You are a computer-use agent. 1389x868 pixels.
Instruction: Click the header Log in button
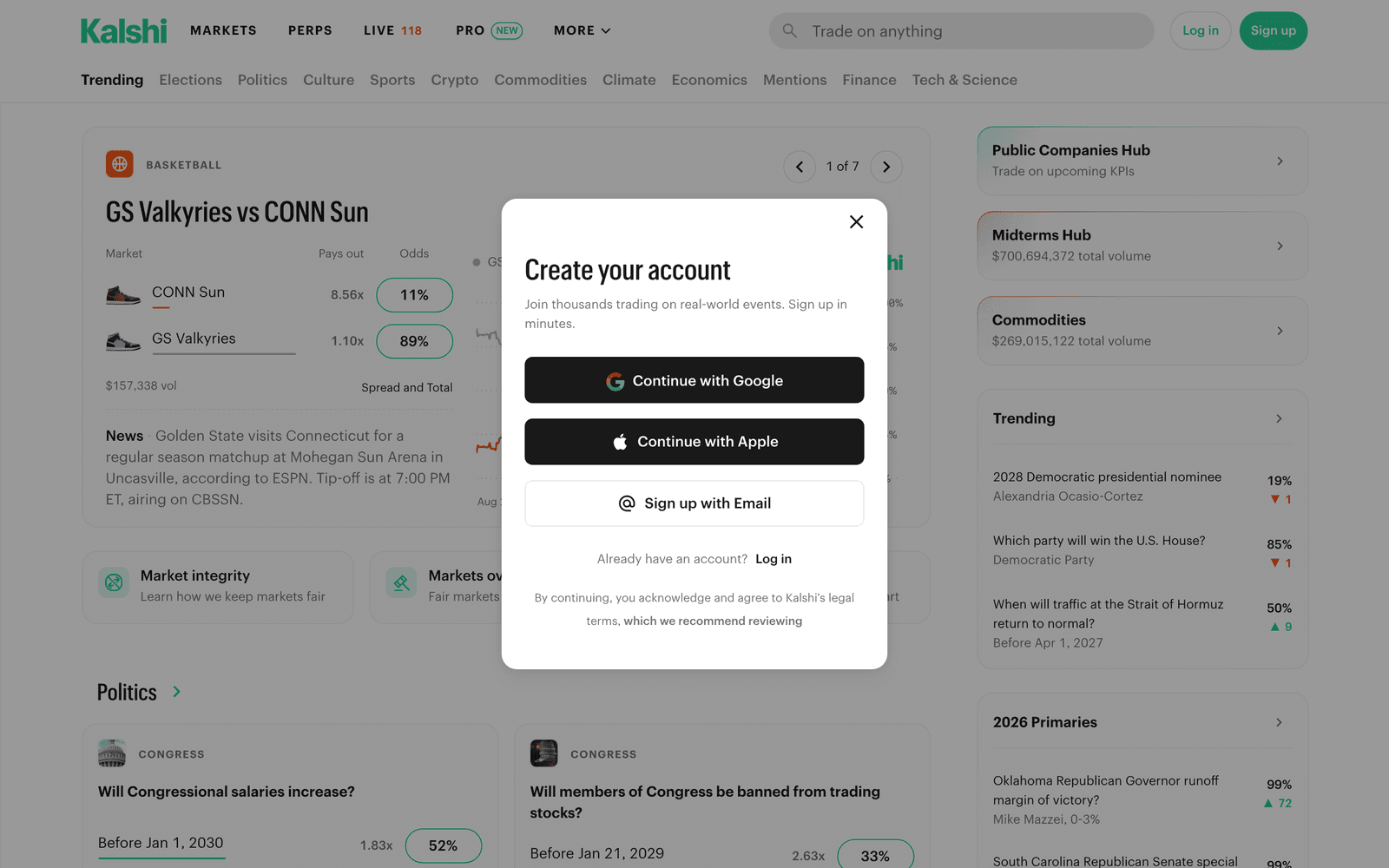1201,31
